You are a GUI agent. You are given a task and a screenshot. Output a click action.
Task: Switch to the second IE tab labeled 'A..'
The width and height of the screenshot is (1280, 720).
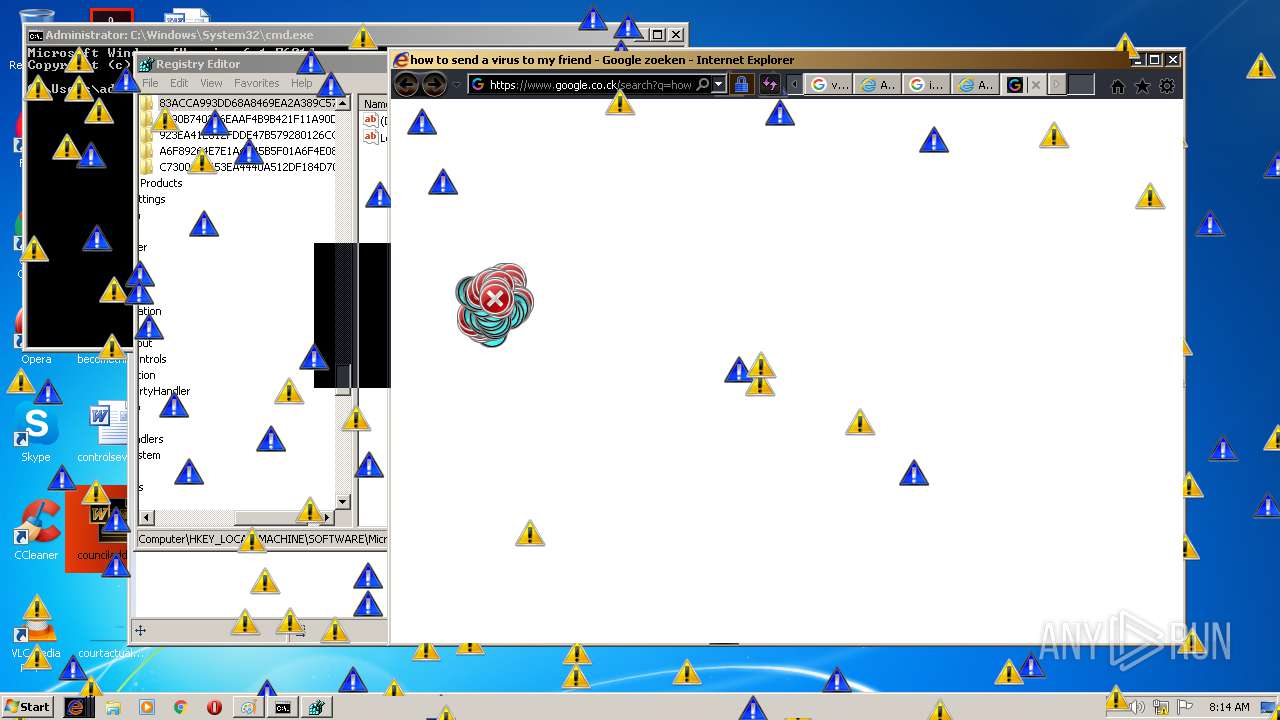[878, 85]
